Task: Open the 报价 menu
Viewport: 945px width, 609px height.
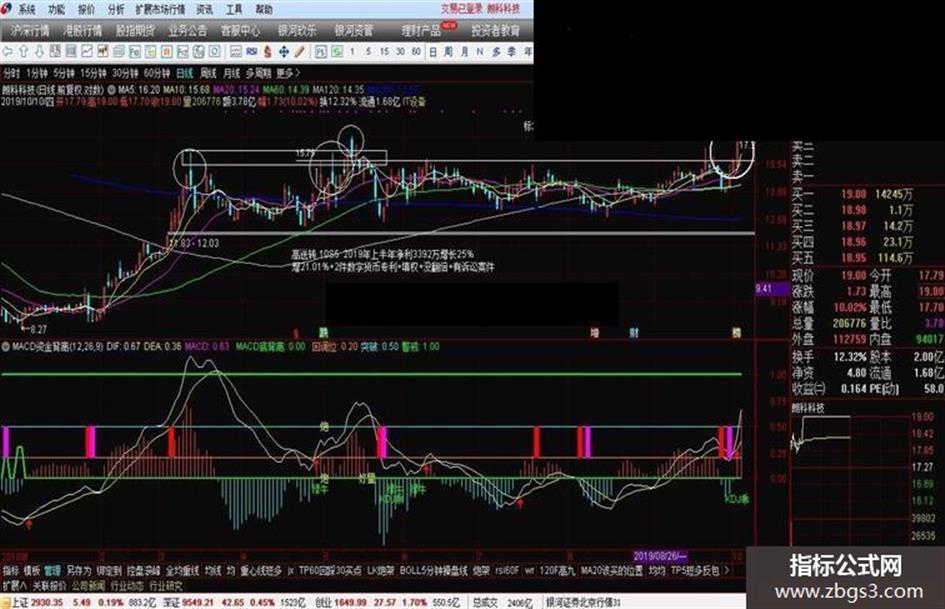Action: (x=86, y=9)
